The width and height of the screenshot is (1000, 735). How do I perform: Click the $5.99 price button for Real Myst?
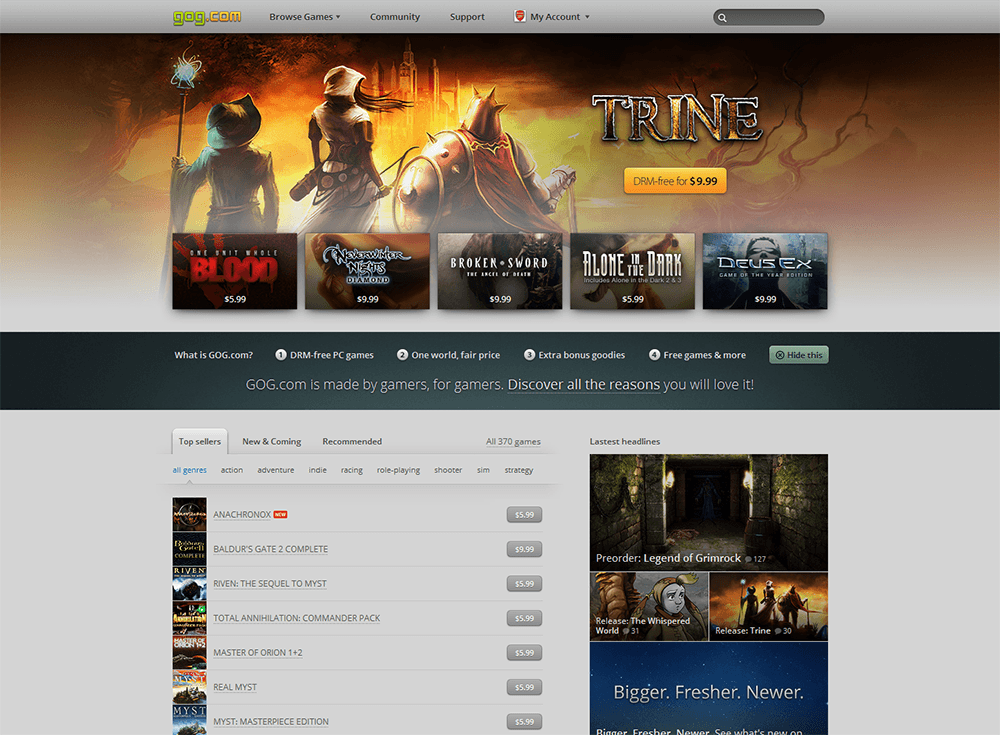point(524,687)
